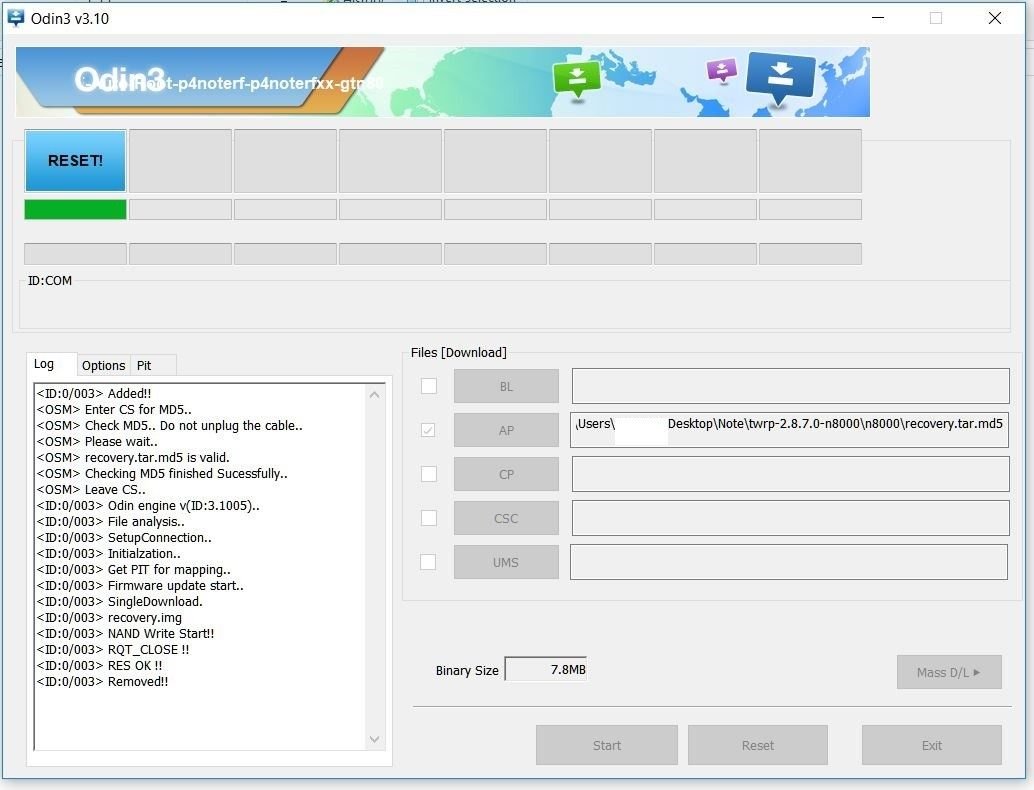Click the AP file browse button
1034x790 pixels.
tap(506, 430)
